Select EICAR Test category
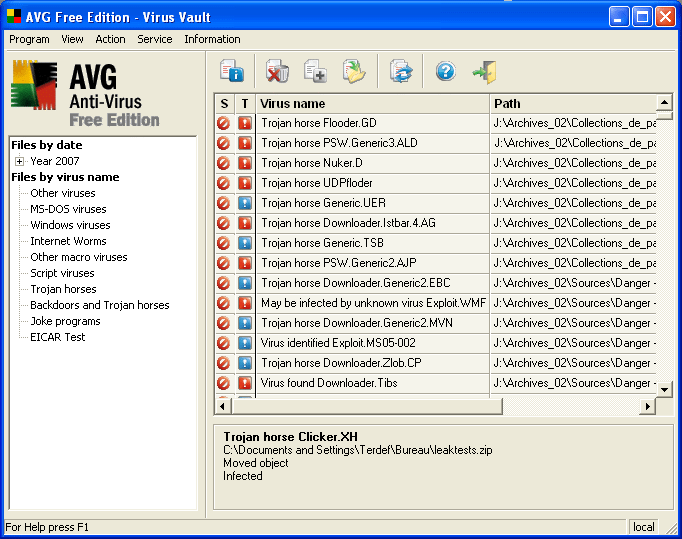 point(58,338)
